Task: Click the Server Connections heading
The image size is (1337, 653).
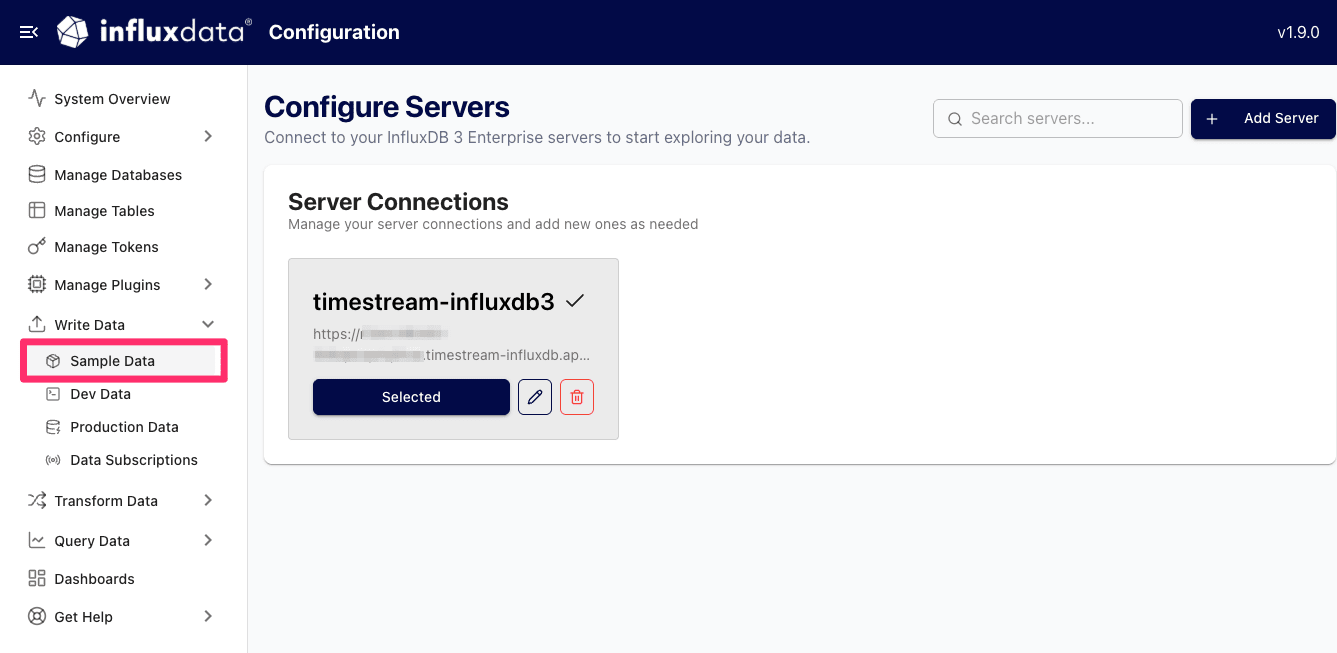Action: [398, 201]
